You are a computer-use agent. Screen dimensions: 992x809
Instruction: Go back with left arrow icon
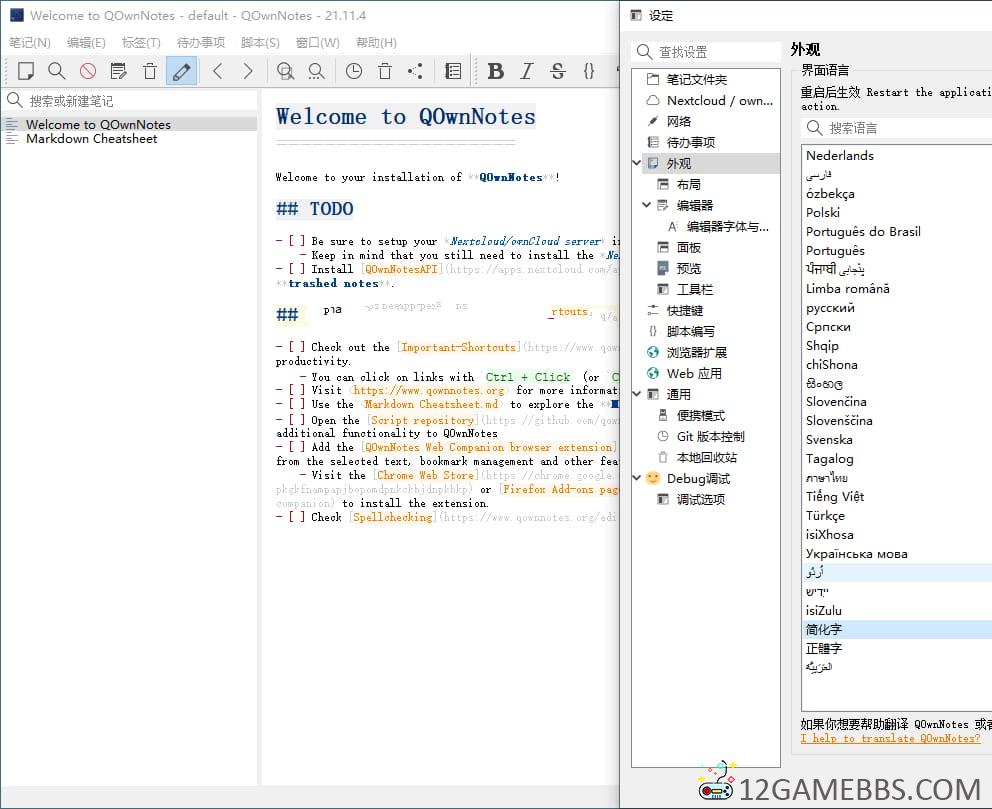click(217, 71)
